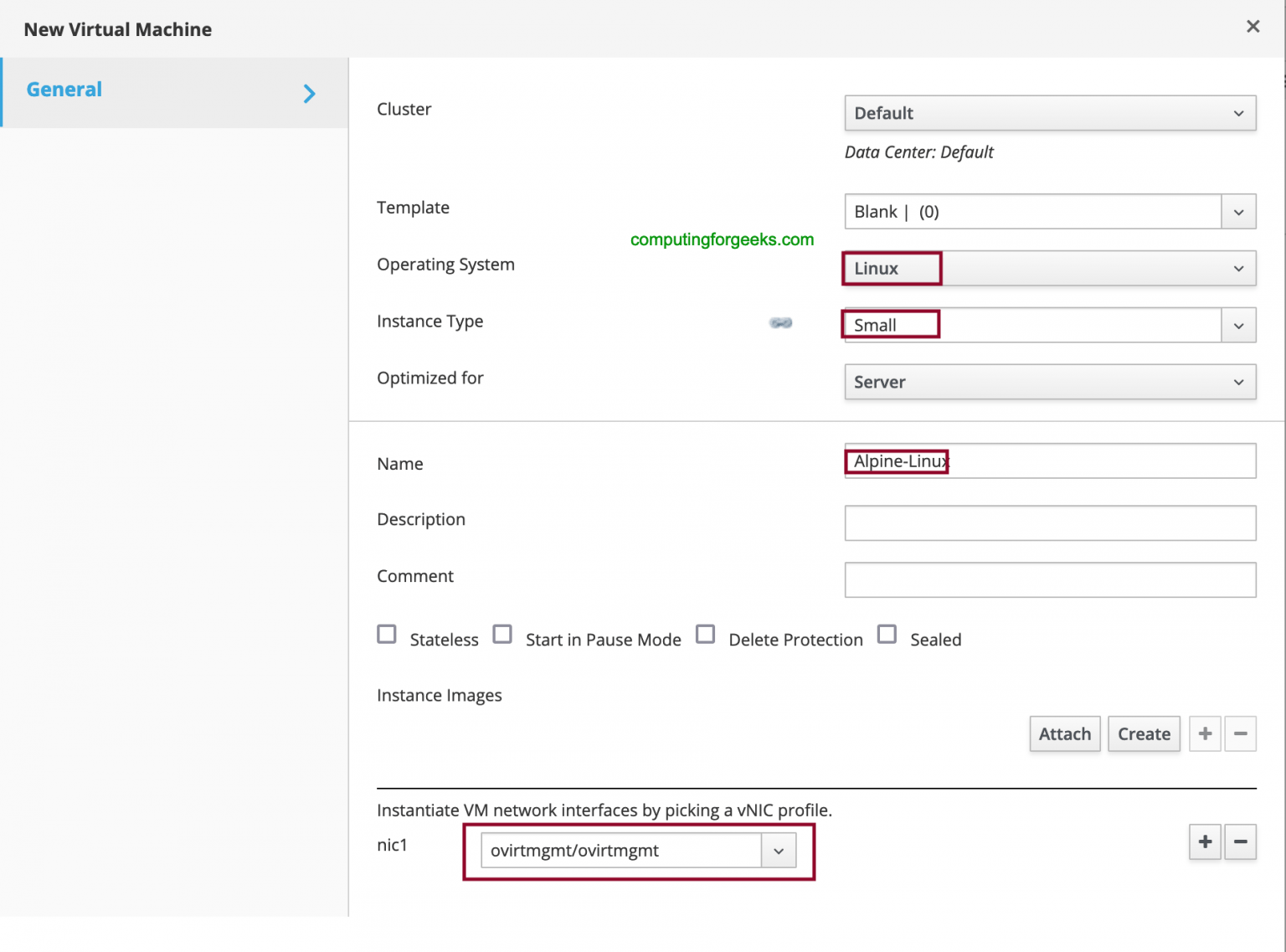1286x952 pixels.
Task: Close the New Virtual Machine dialog
Action: coord(1253,26)
